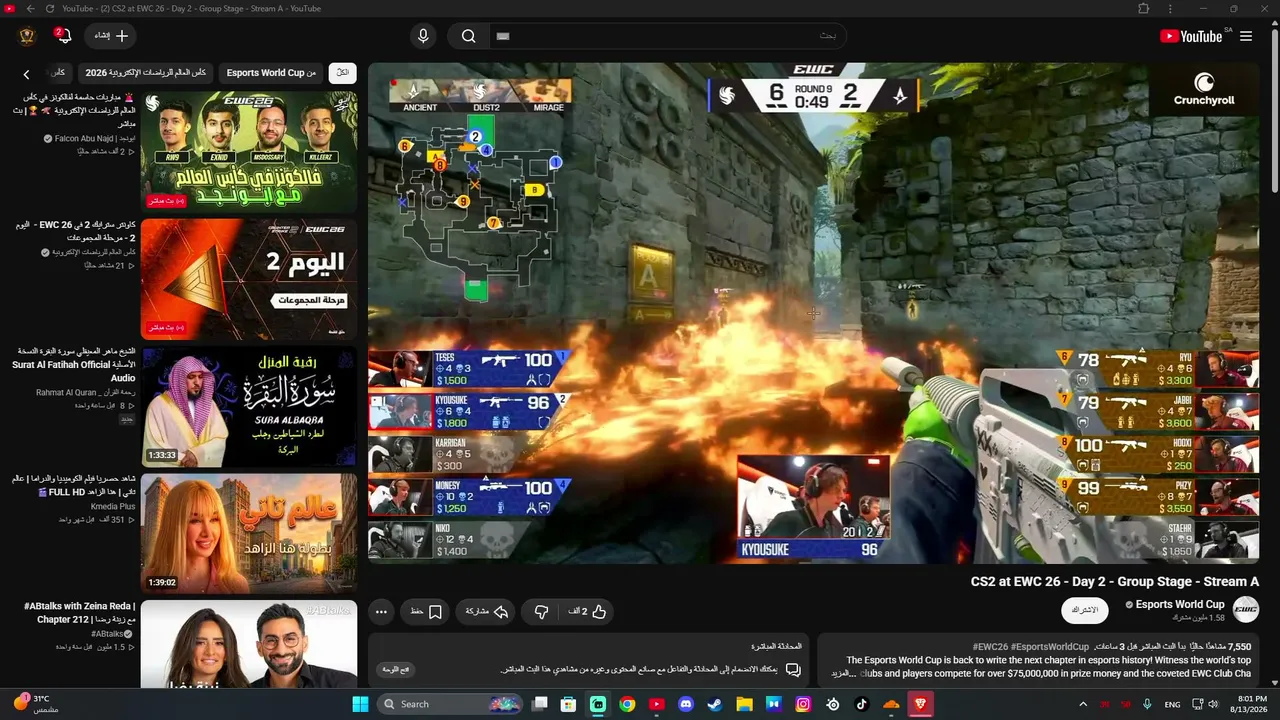Open ABtalks with Zeina Reda thumbnail
This screenshot has width=1280, height=720.
[249, 644]
